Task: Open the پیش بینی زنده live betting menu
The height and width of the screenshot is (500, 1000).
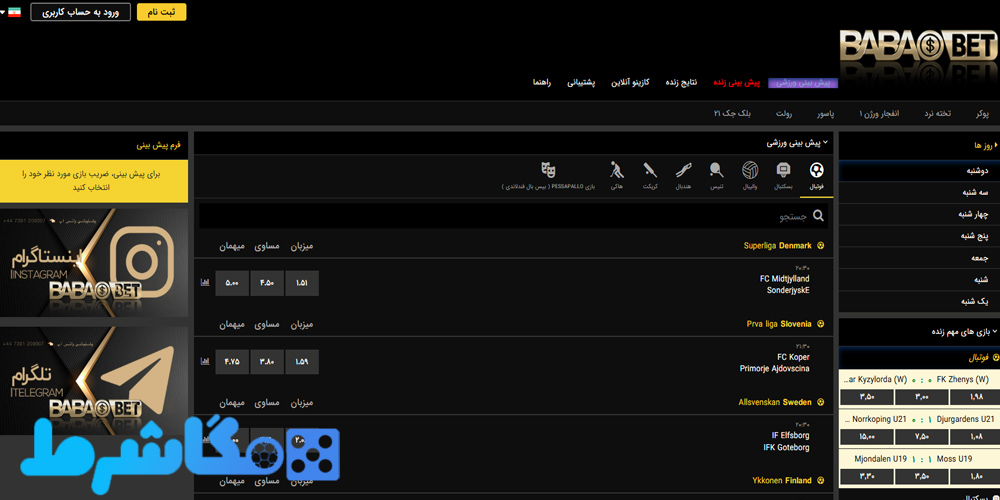Action: (x=737, y=83)
